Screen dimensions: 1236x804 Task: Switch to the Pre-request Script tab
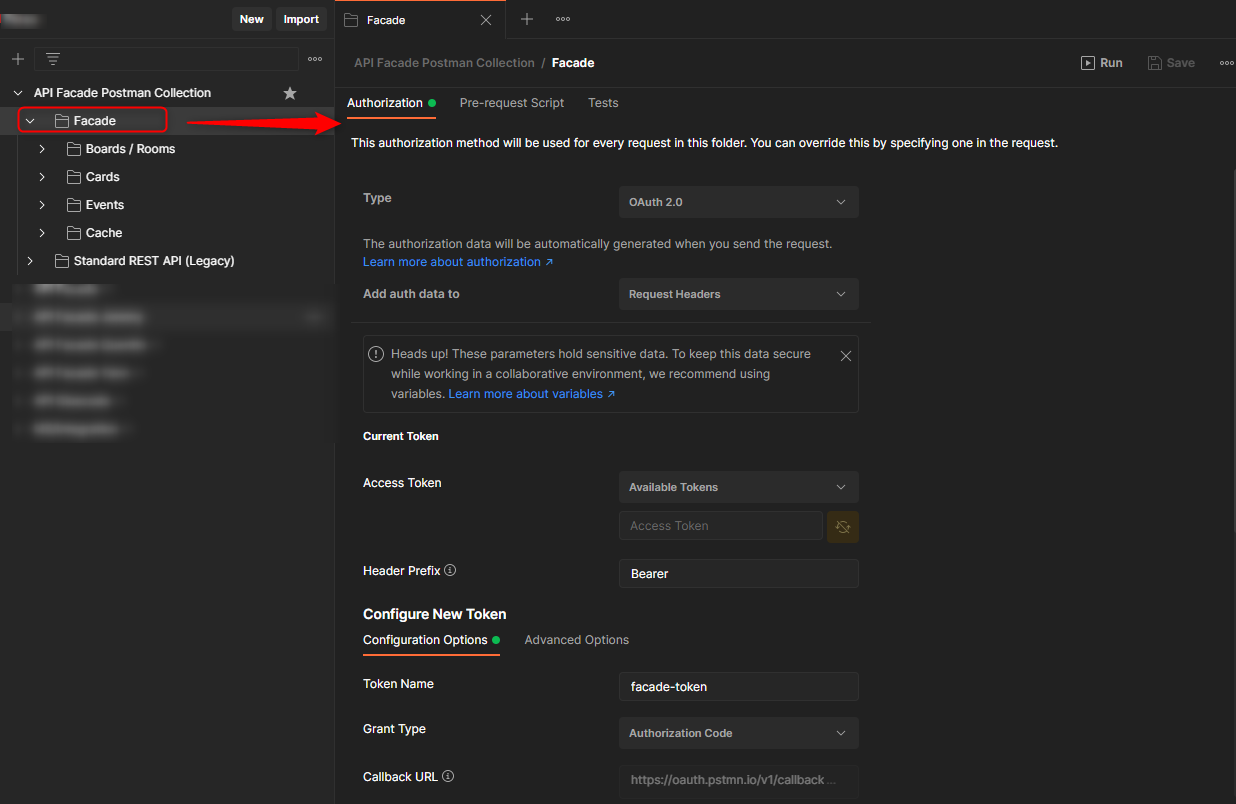point(511,103)
